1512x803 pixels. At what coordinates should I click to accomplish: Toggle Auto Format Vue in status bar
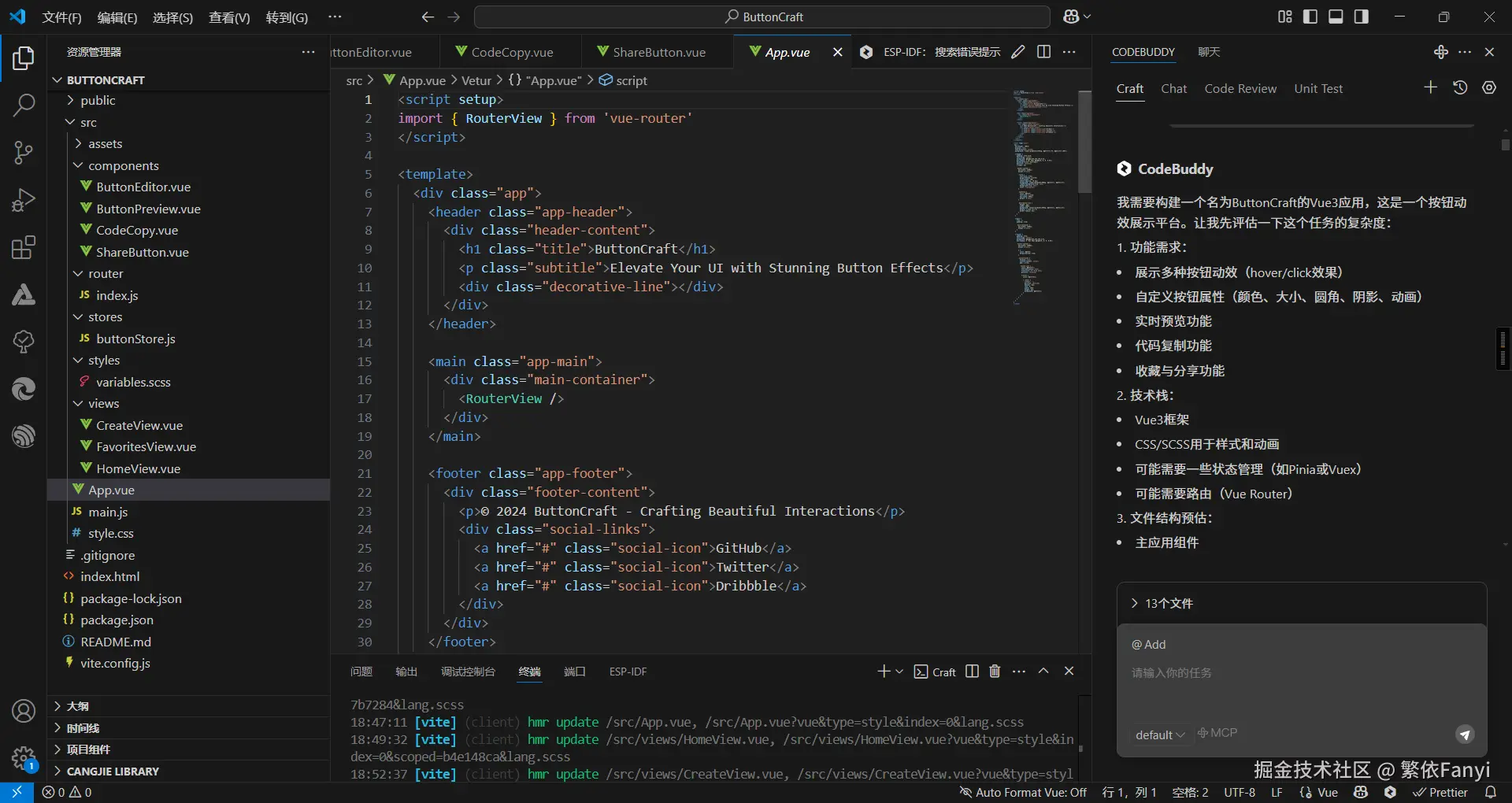click(1023, 793)
